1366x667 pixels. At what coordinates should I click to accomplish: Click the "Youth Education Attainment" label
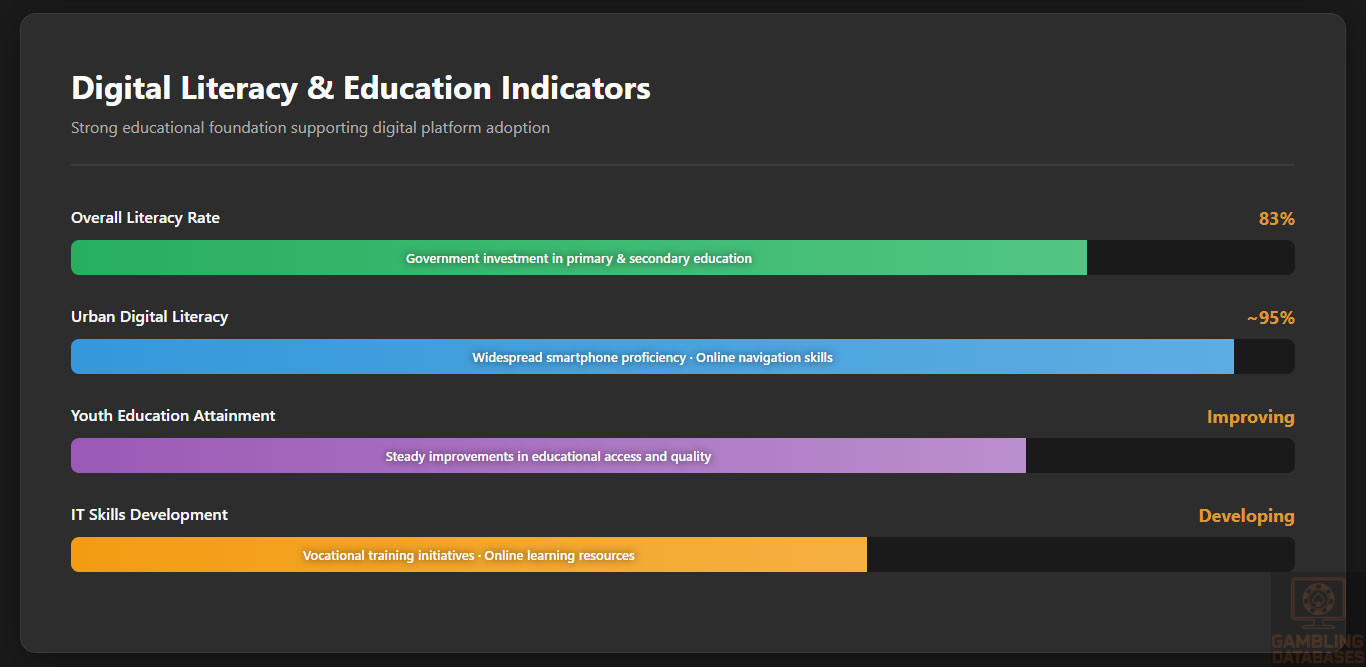click(173, 416)
